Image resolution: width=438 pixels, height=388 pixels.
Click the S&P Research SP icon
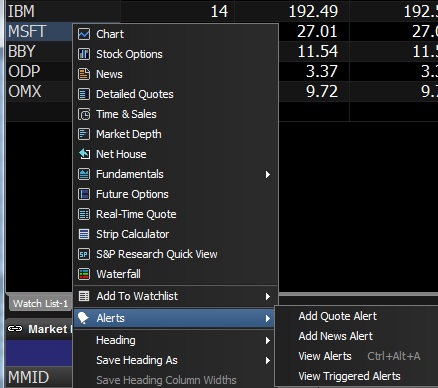tap(84, 254)
